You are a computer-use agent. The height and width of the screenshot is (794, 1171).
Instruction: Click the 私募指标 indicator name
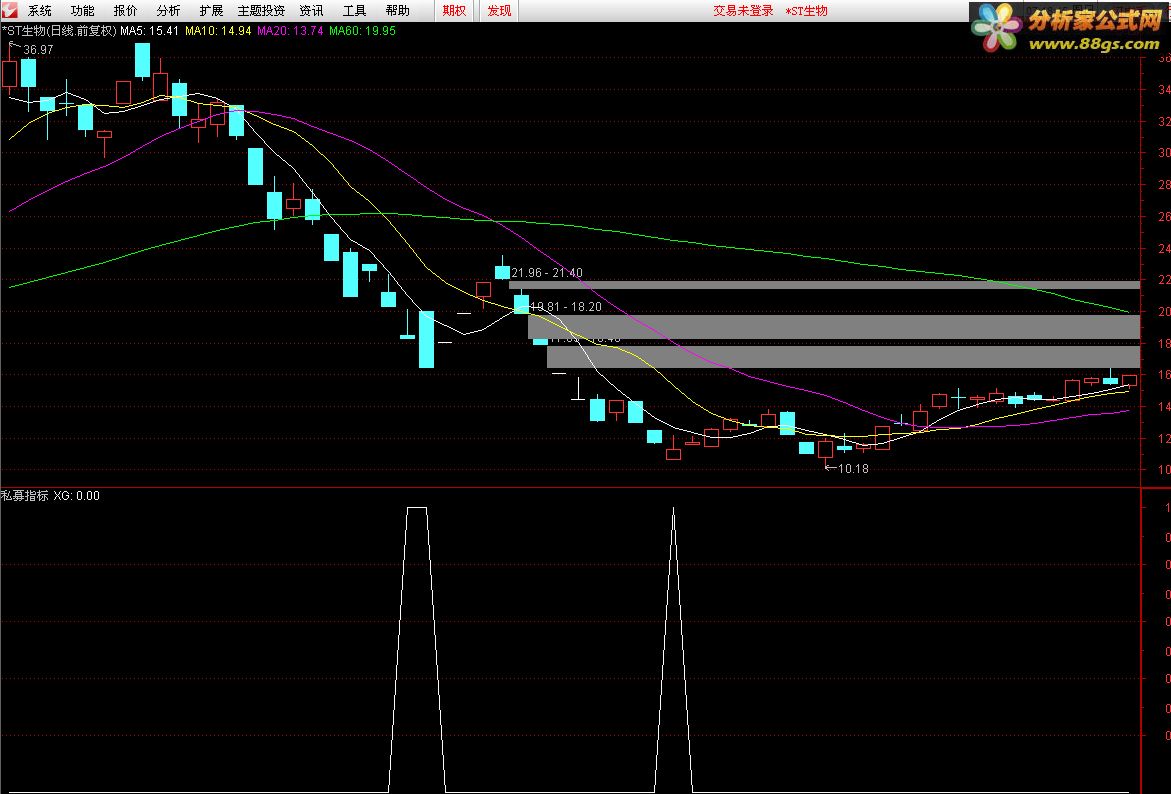(x=25, y=495)
